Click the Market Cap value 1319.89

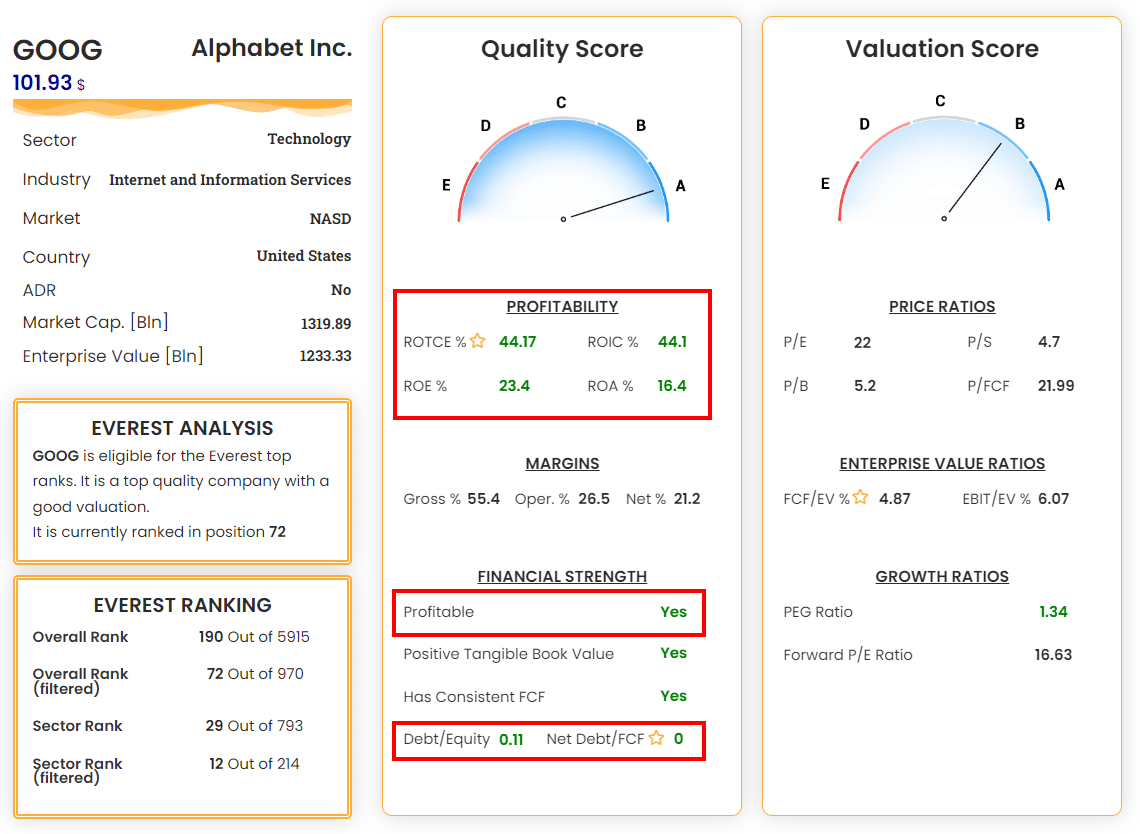326,324
